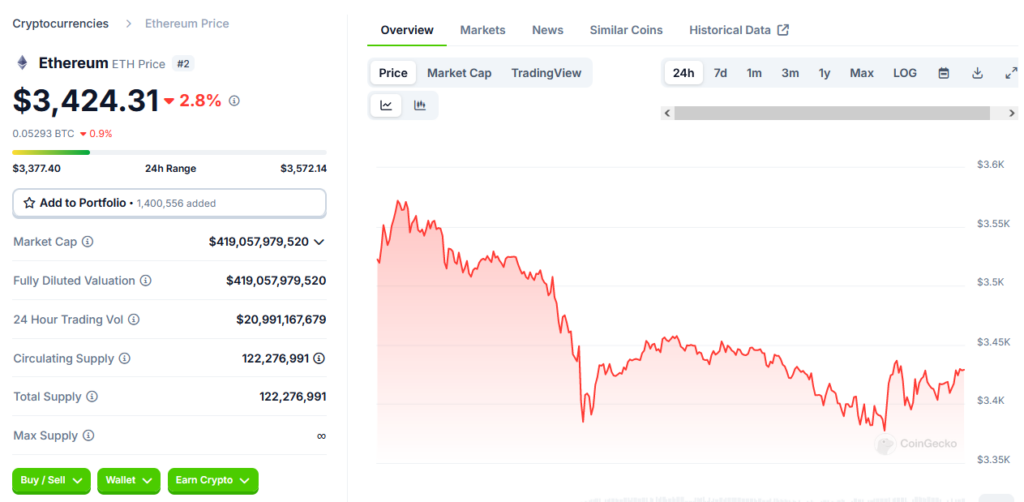The width and height of the screenshot is (1024, 502).
Task: Click the Max Supply info icon
Action: (x=88, y=435)
